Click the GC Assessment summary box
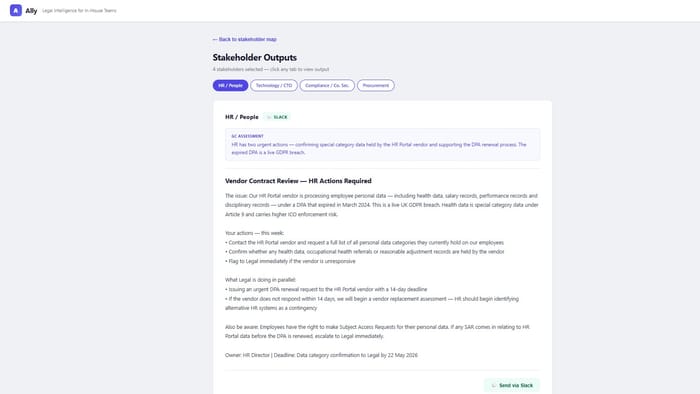The image size is (700, 394). point(382,145)
